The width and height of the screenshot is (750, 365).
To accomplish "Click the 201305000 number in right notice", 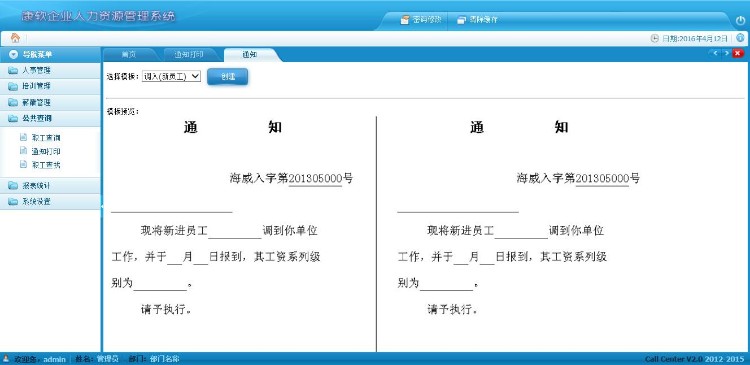I will coord(602,178).
